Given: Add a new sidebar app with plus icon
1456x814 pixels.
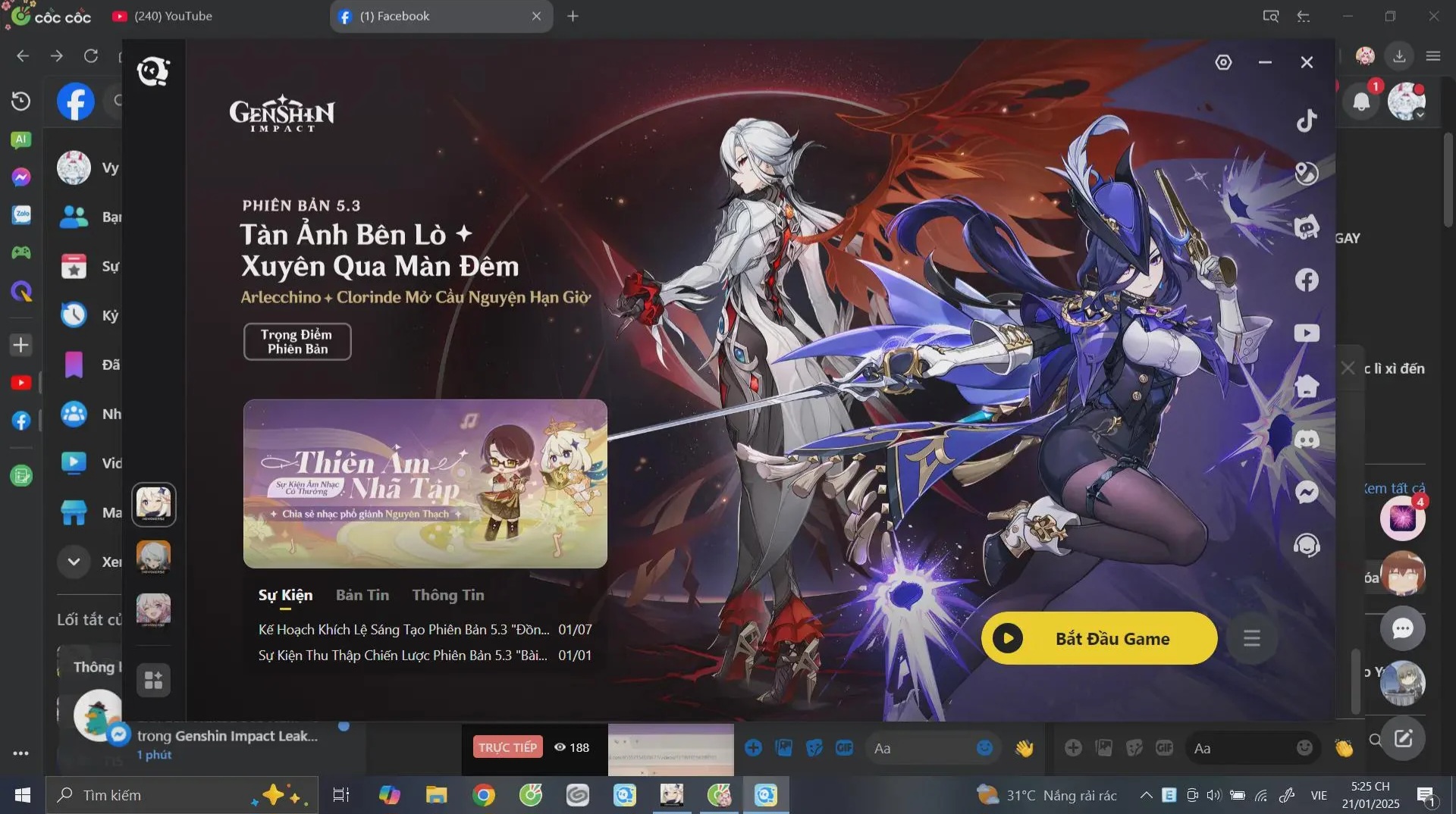Looking at the screenshot, I should point(21,345).
